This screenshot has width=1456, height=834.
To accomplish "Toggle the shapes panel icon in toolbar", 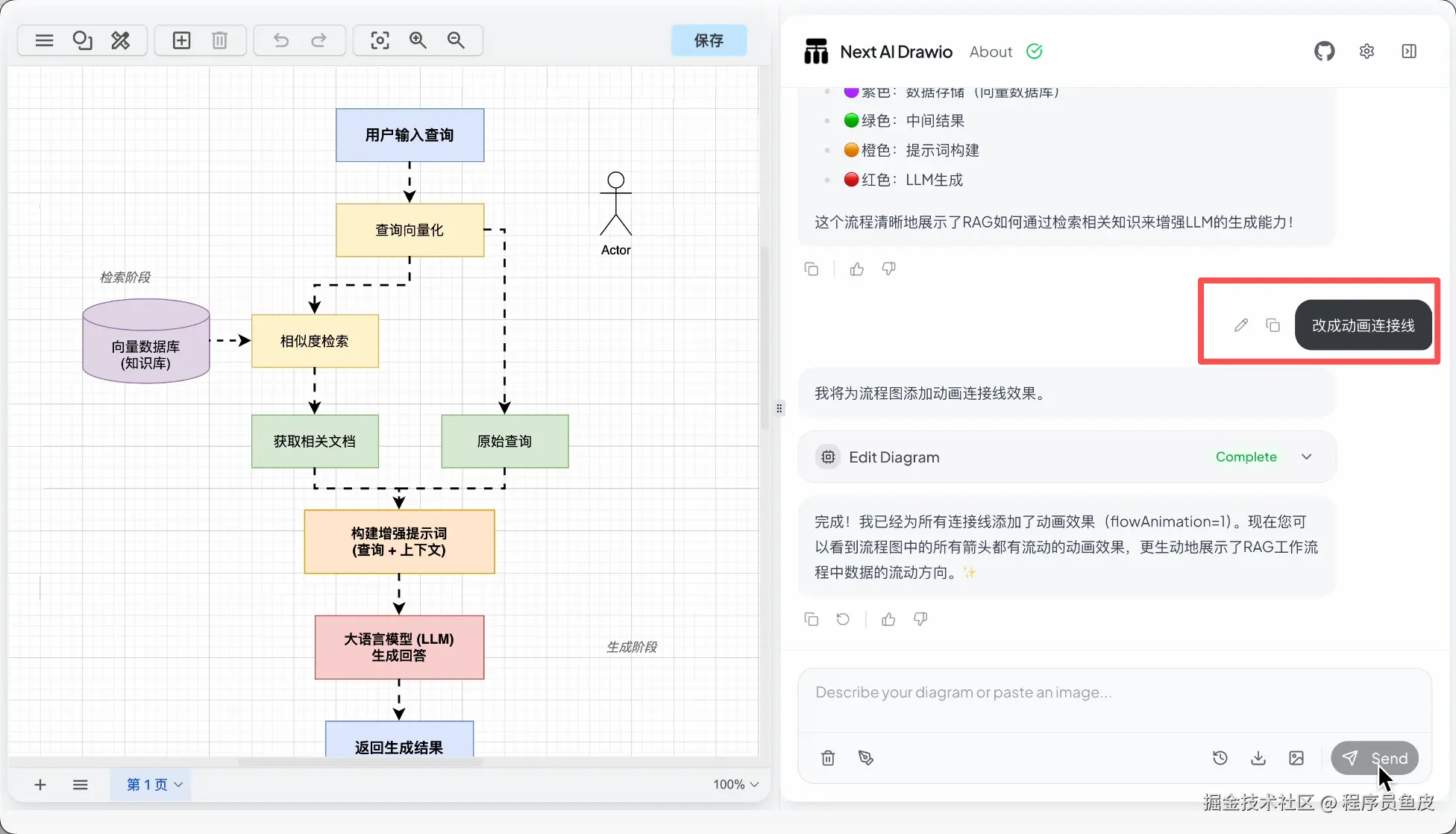I will pyautogui.click(x=82, y=40).
